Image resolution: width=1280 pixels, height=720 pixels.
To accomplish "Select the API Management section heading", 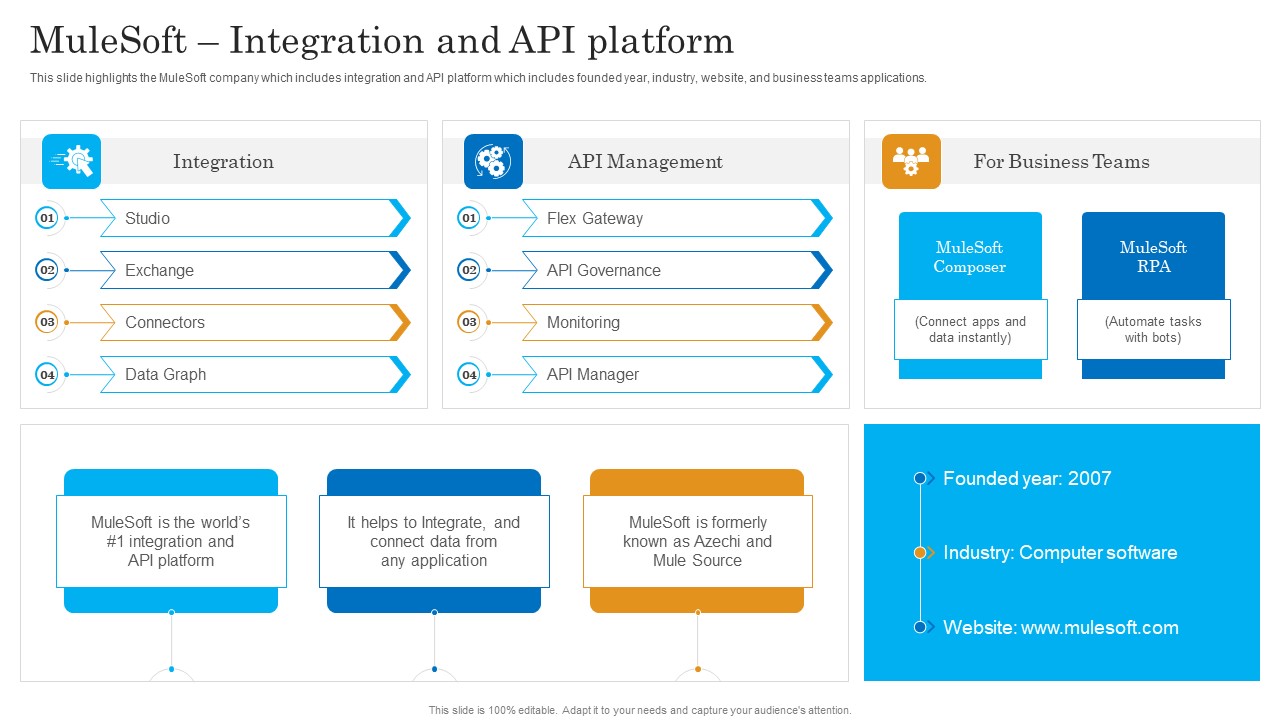I will coord(645,161).
